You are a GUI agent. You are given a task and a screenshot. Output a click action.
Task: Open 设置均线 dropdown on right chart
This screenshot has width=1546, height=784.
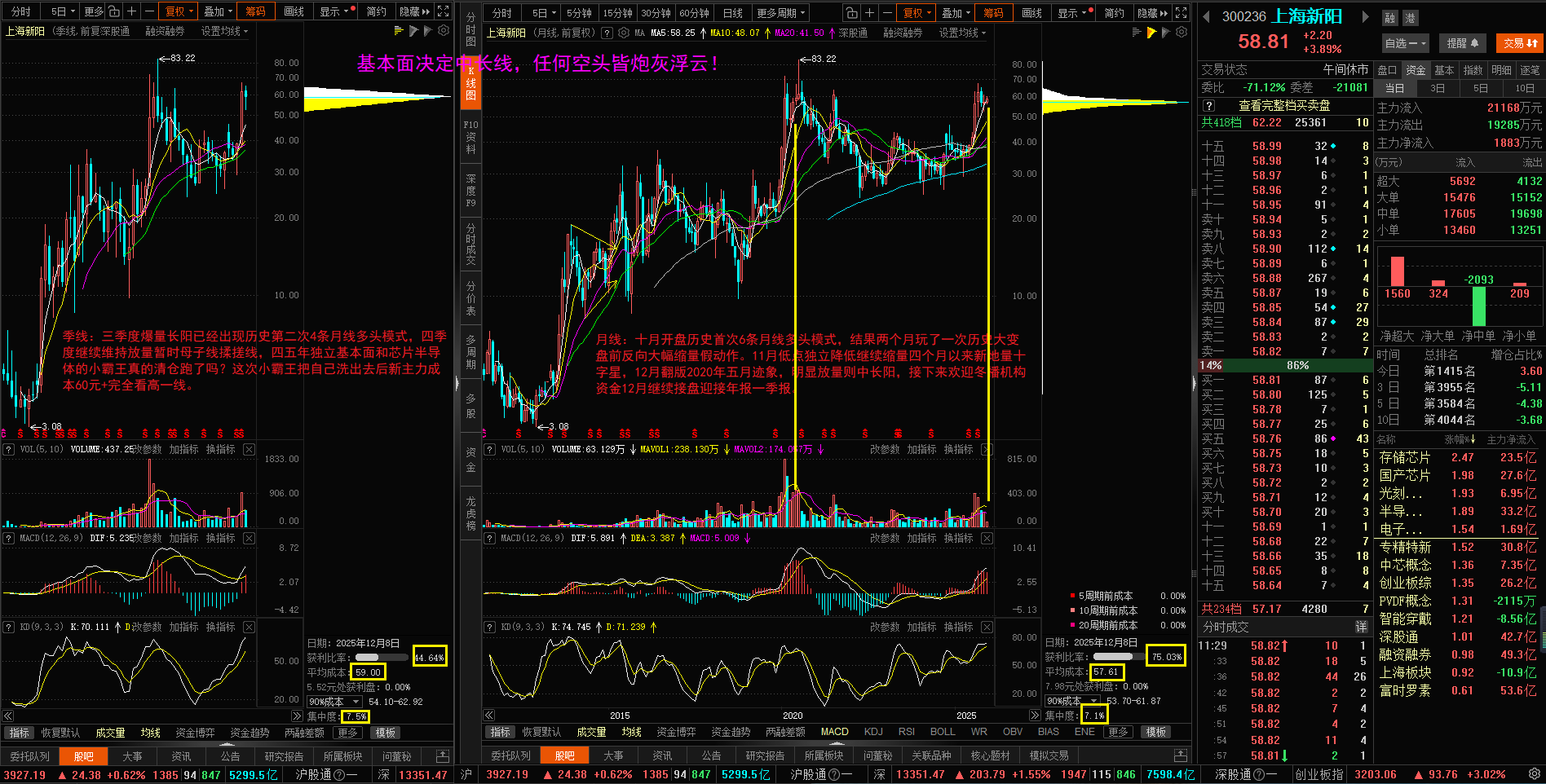pyautogui.click(x=962, y=33)
